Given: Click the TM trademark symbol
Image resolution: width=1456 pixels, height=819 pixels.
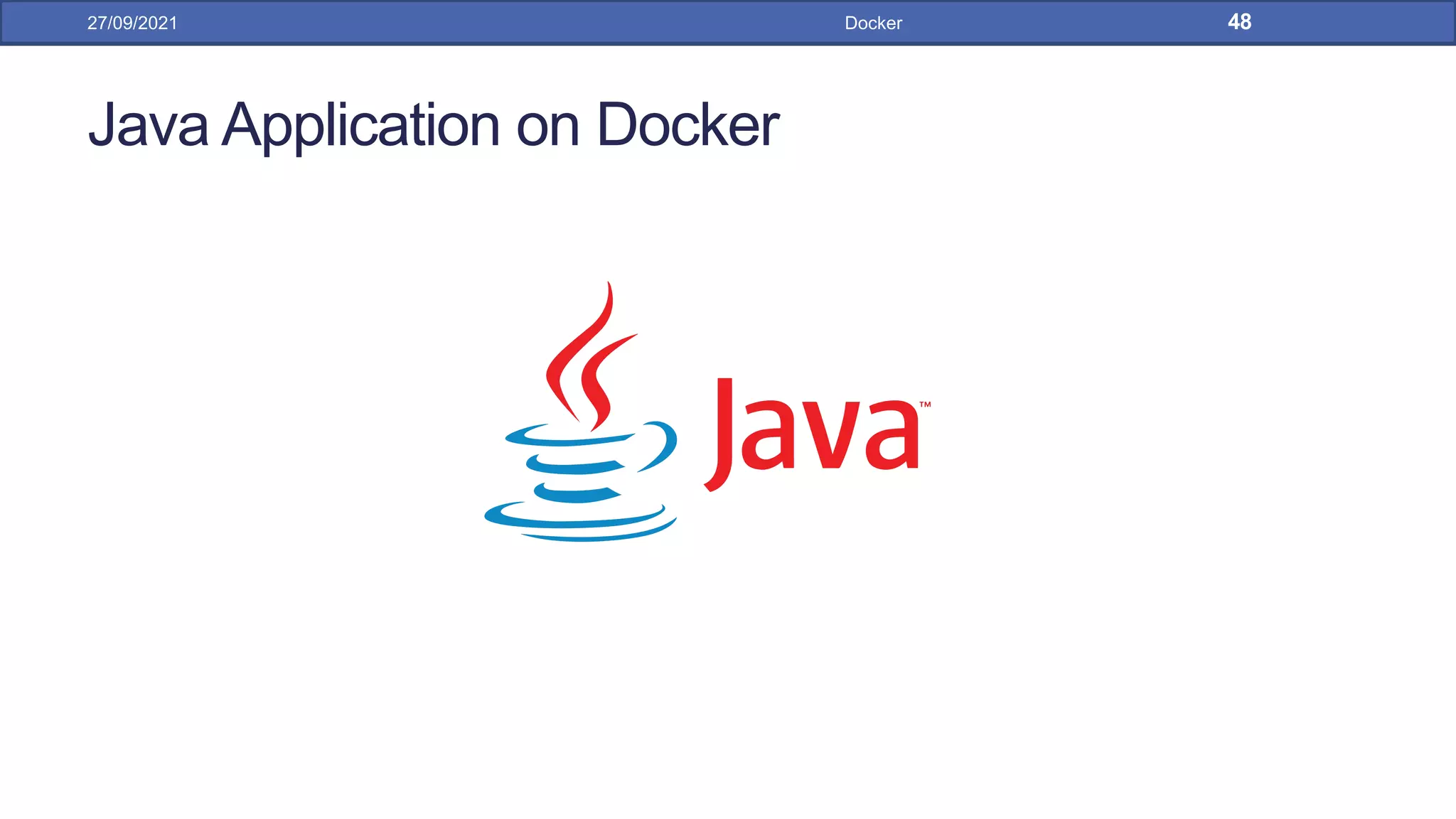Looking at the screenshot, I should tap(925, 405).
